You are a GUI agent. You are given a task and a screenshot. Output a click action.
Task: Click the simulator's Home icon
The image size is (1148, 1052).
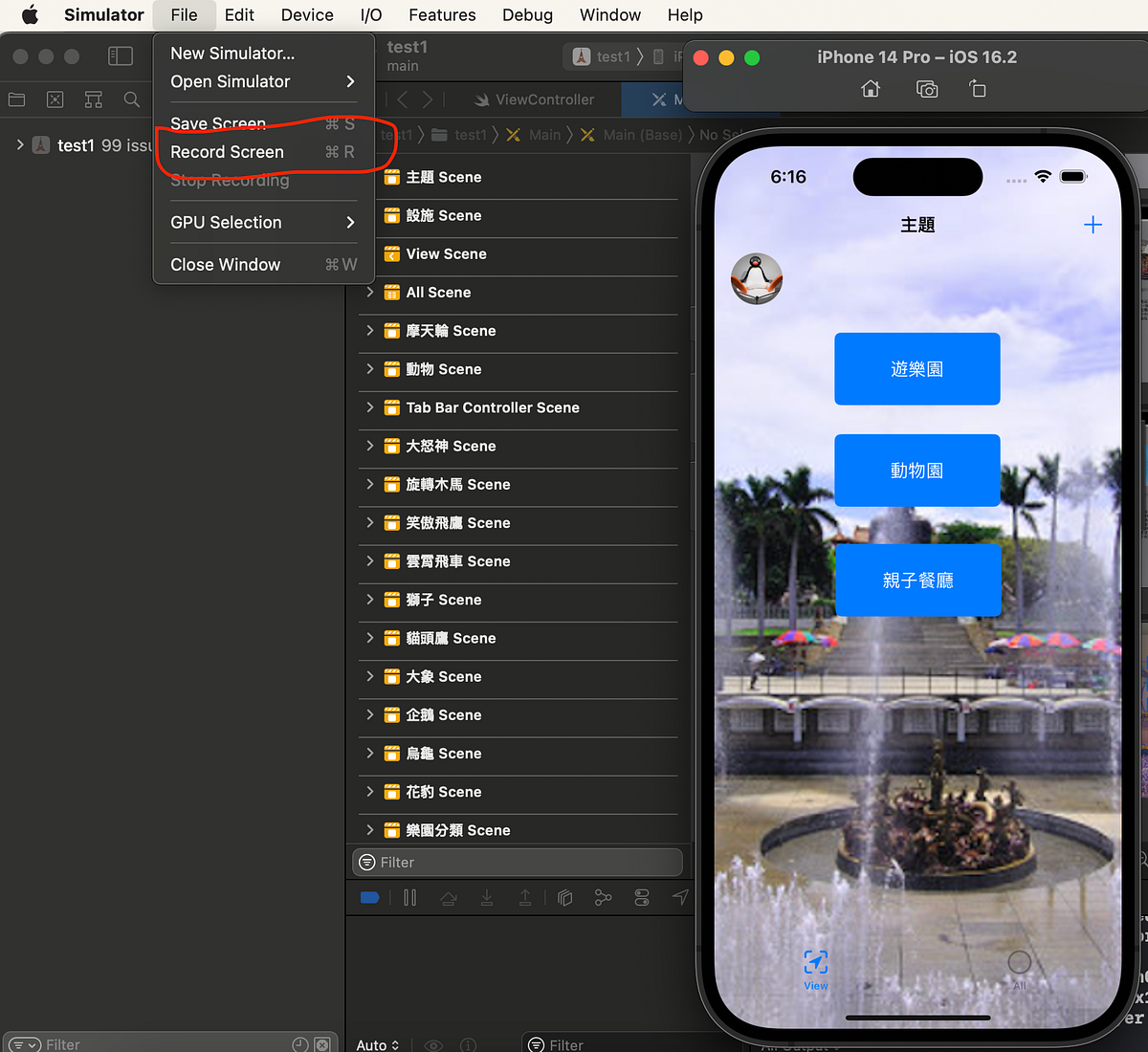click(x=870, y=88)
